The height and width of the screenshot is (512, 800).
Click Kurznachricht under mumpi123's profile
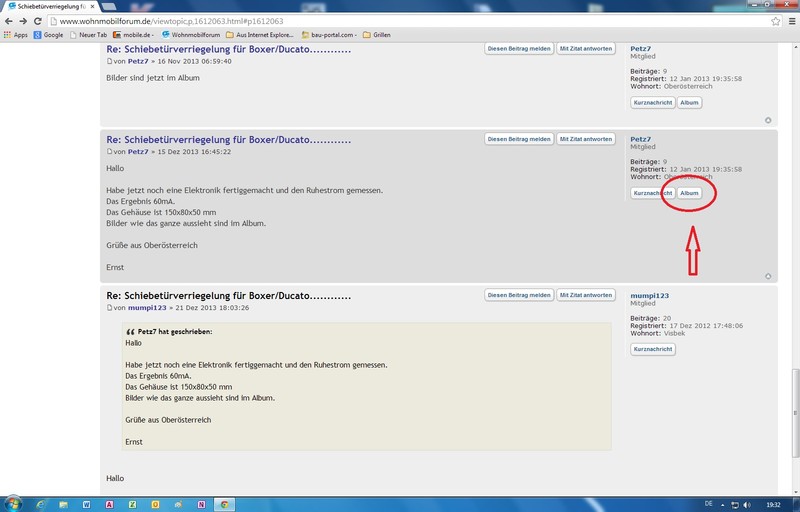pos(653,349)
